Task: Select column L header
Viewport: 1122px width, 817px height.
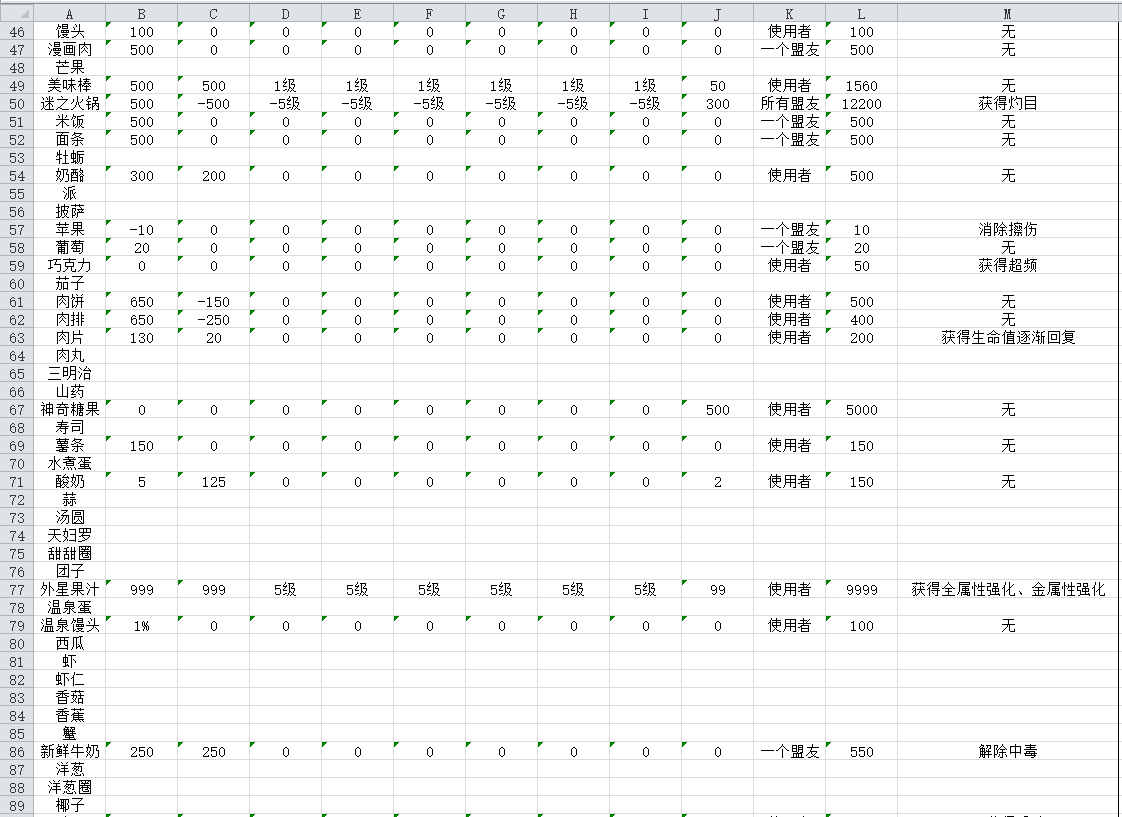Action: 862,14
